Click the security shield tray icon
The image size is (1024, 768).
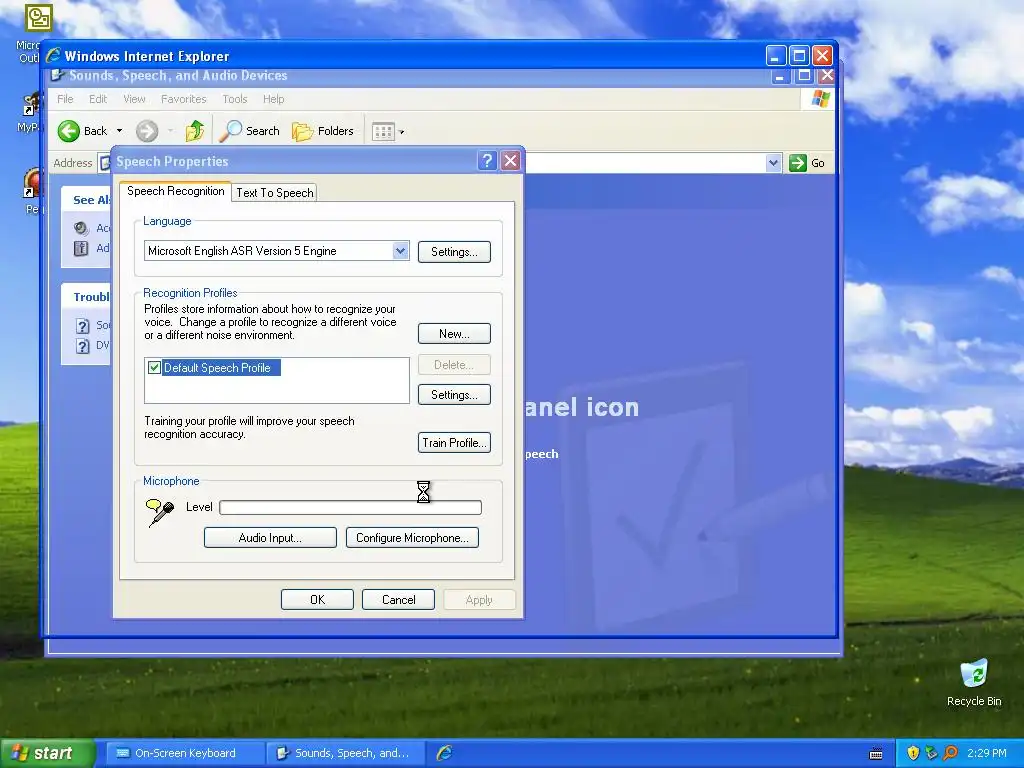[913, 753]
